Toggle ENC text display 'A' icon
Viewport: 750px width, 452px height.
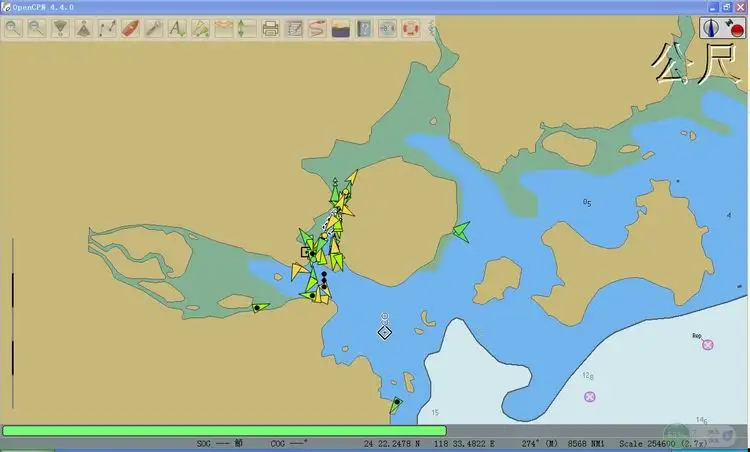(x=177, y=29)
